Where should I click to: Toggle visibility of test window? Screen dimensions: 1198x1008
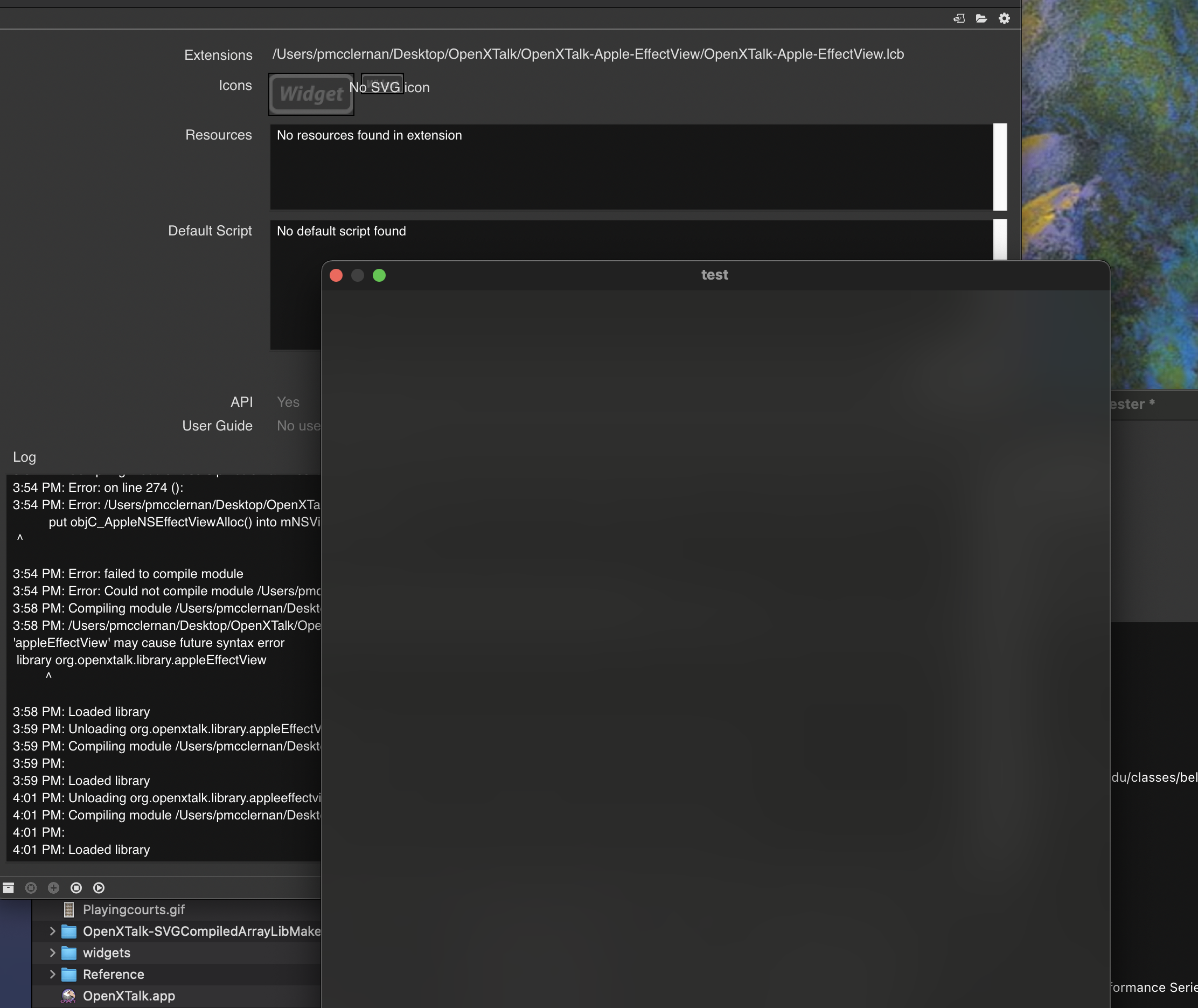[359, 275]
